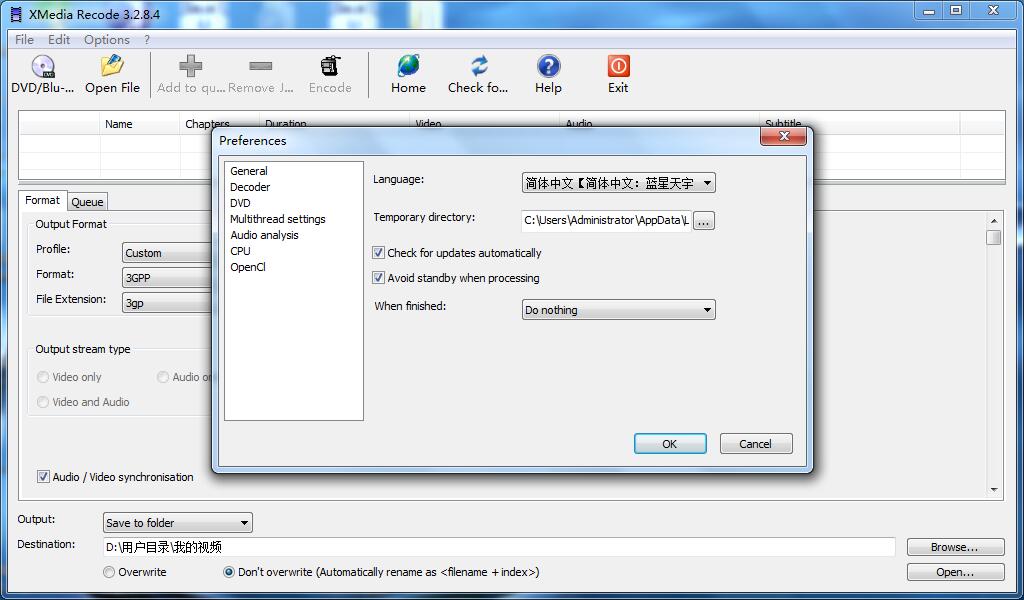This screenshot has width=1024, height=600.
Task: Open the Options menu
Action: pos(106,39)
